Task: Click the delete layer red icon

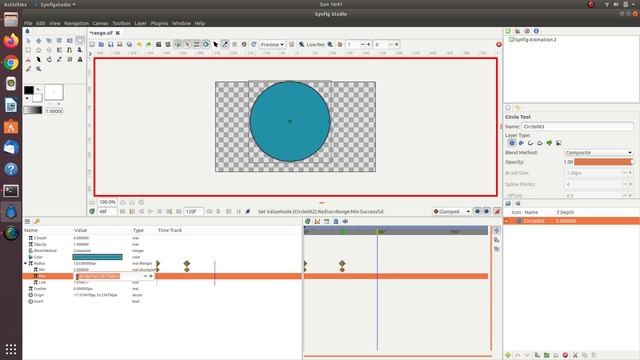Action: pyautogui.click(x=565, y=355)
